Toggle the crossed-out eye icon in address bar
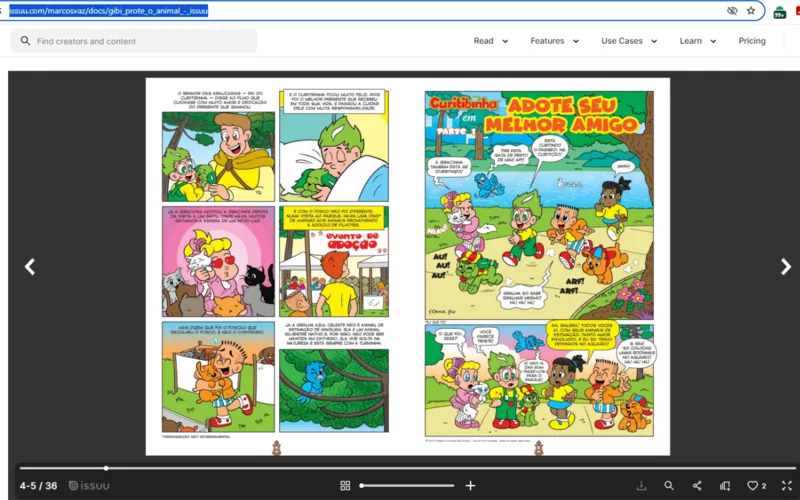The width and height of the screenshot is (800, 500). 732,10
